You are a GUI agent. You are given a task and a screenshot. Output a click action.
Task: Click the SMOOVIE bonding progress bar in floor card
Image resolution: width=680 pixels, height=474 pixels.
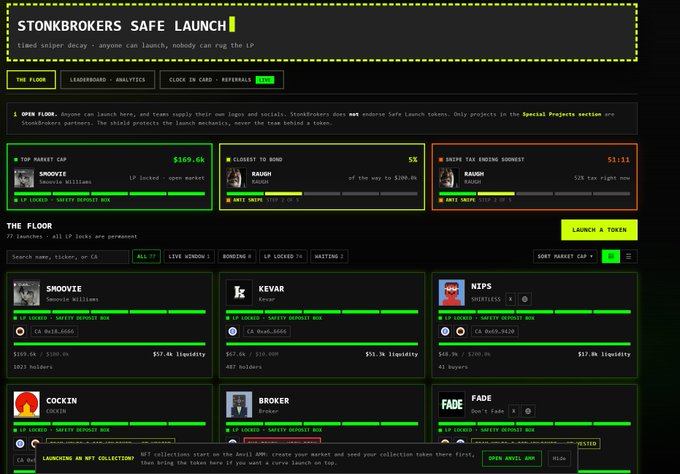tap(109, 344)
